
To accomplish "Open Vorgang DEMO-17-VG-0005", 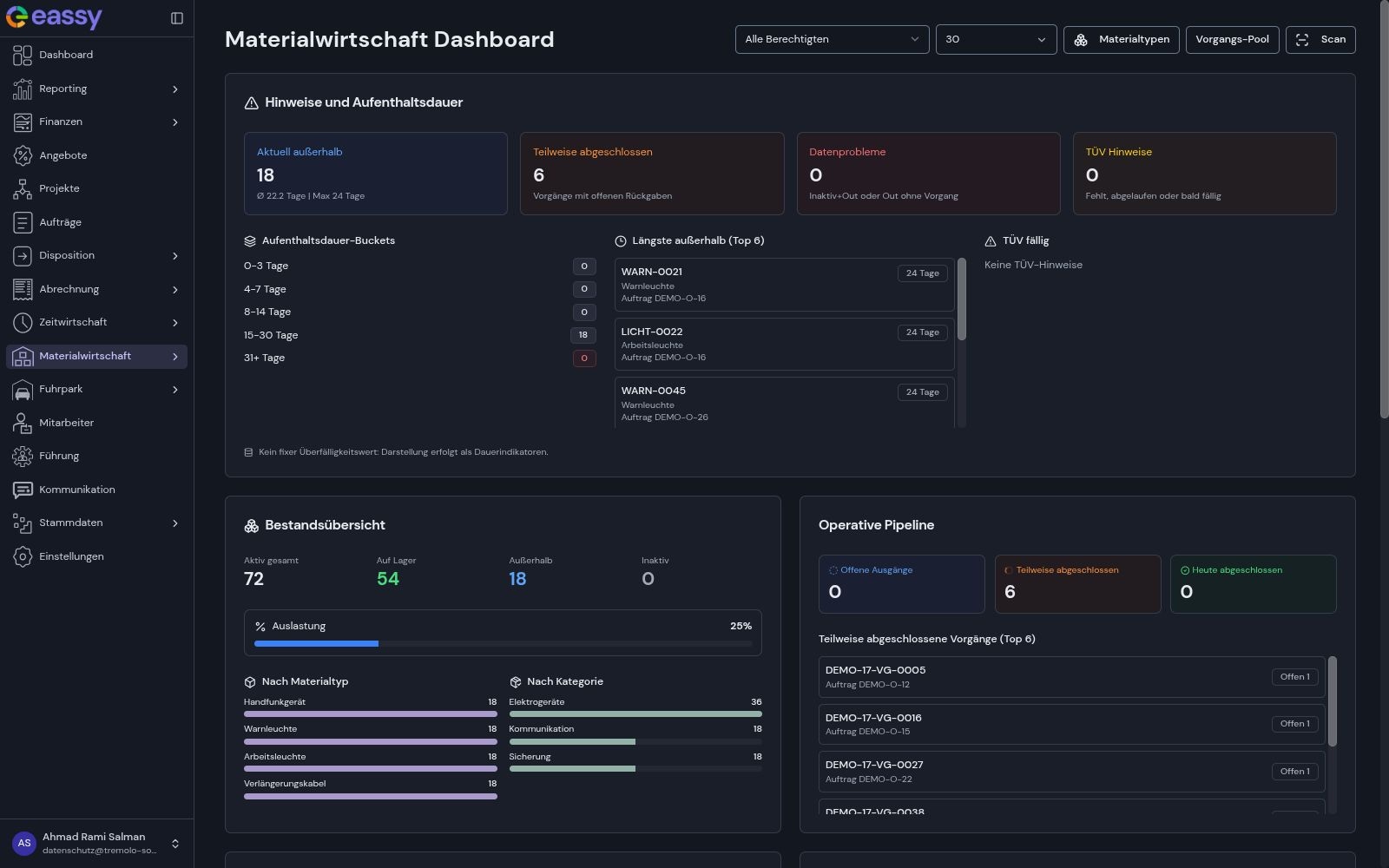I will point(1071,677).
